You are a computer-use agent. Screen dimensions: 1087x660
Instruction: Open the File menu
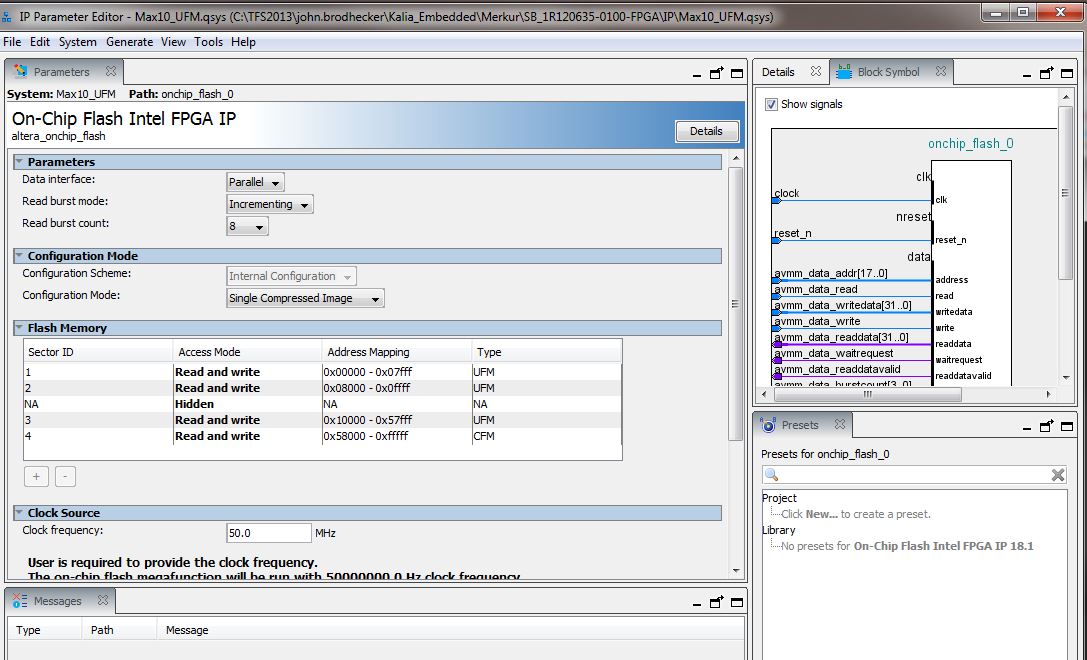12,42
